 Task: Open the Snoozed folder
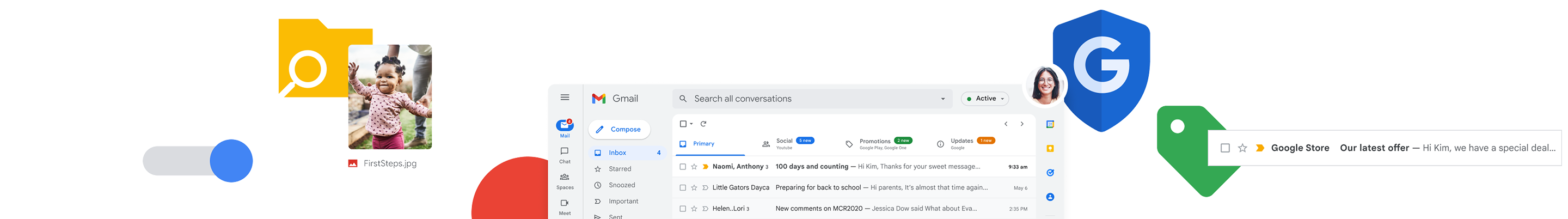621,185
